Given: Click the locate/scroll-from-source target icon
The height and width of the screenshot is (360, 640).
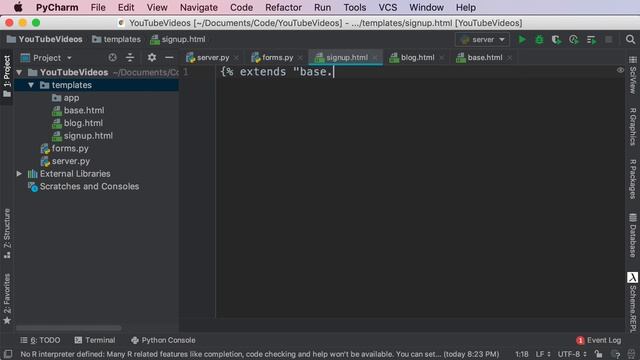Looking at the screenshot, I should [112, 58].
